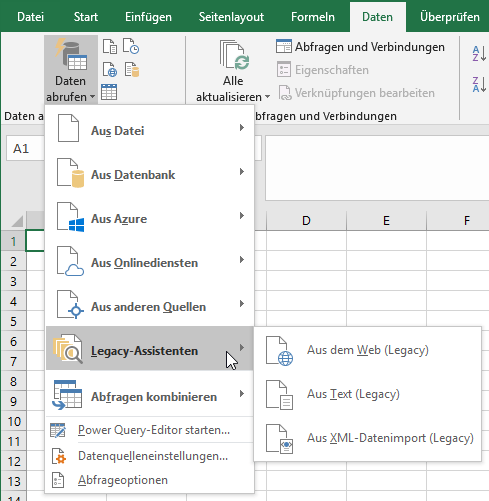Expand arrow next to Aus Azure
Screen dimensions: 489x501
click(242, 216)
